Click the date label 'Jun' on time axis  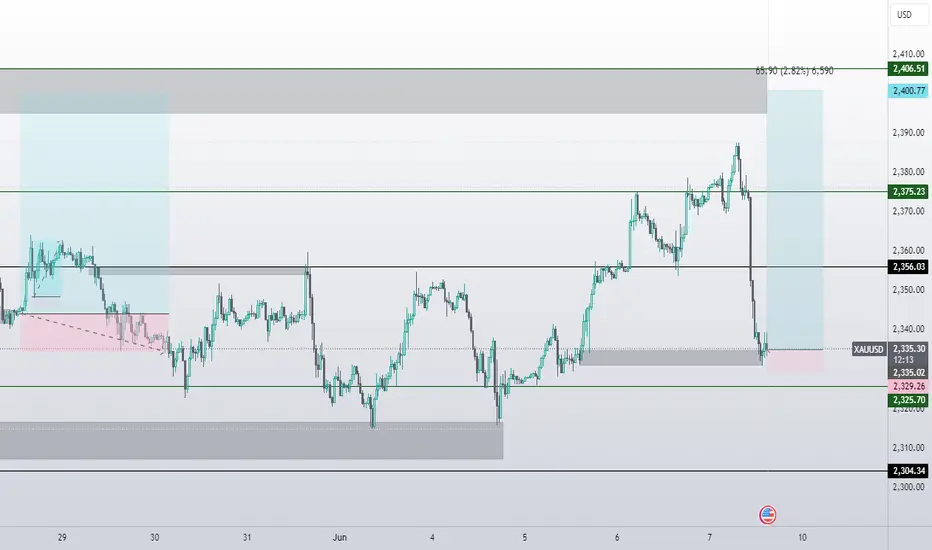pyautogui.click(x=339, y=538)
